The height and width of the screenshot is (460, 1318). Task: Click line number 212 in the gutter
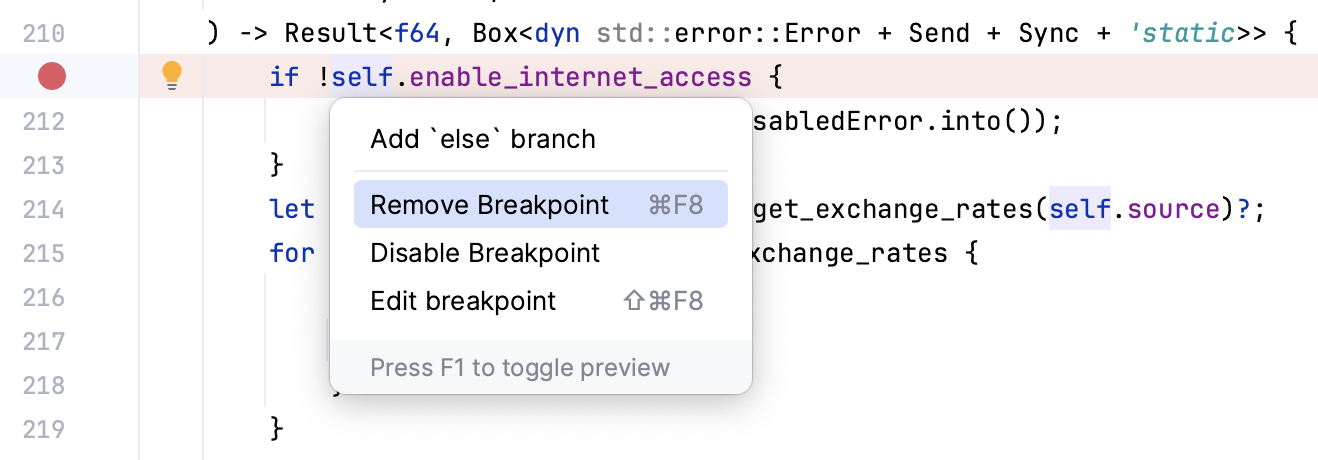point(43,121)
